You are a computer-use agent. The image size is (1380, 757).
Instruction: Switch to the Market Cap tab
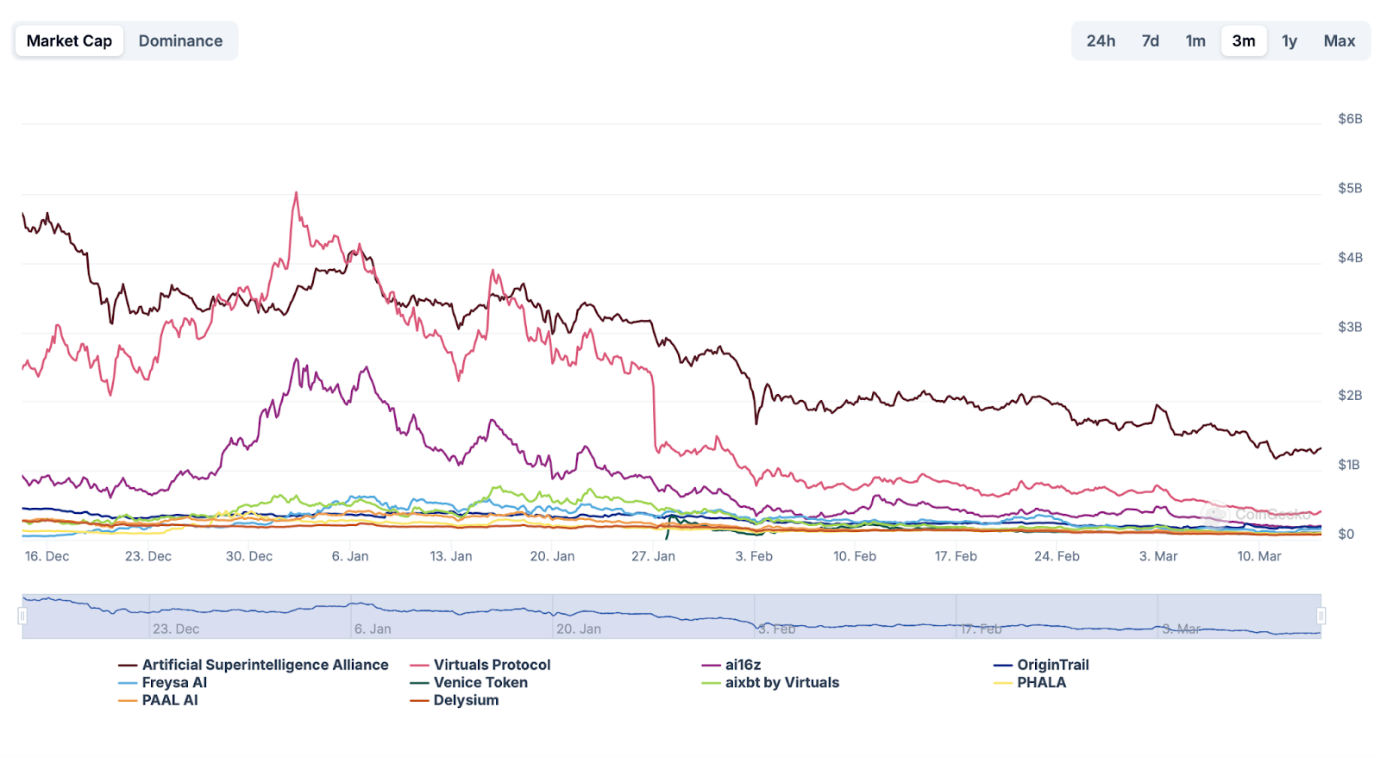[69, 41]
